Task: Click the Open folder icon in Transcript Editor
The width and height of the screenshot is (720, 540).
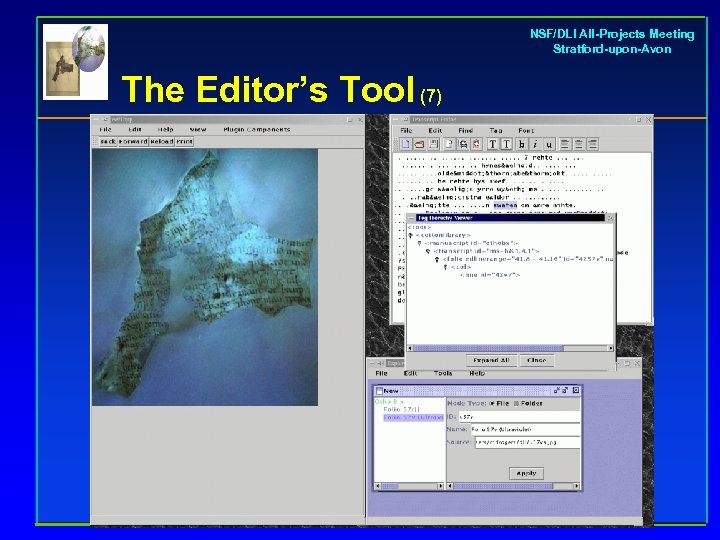Action: click(419, 144)
